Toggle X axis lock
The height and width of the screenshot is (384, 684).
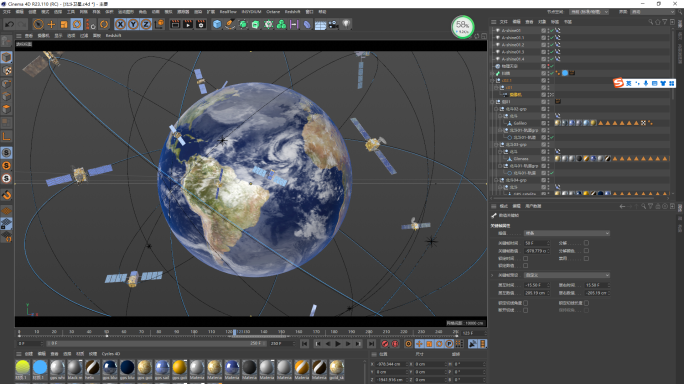[x=120, y=24]
